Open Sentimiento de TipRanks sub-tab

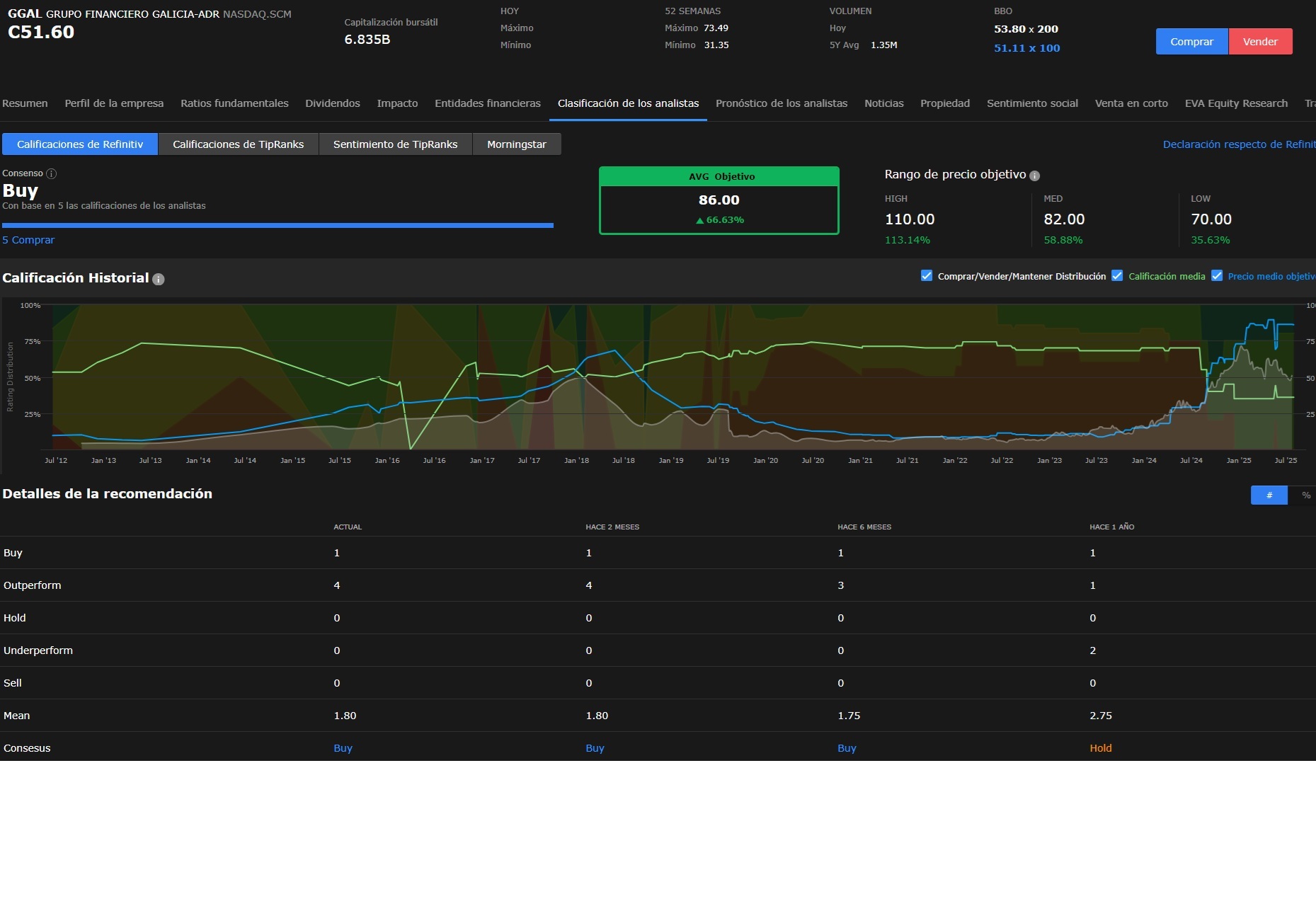click(395, 144)
